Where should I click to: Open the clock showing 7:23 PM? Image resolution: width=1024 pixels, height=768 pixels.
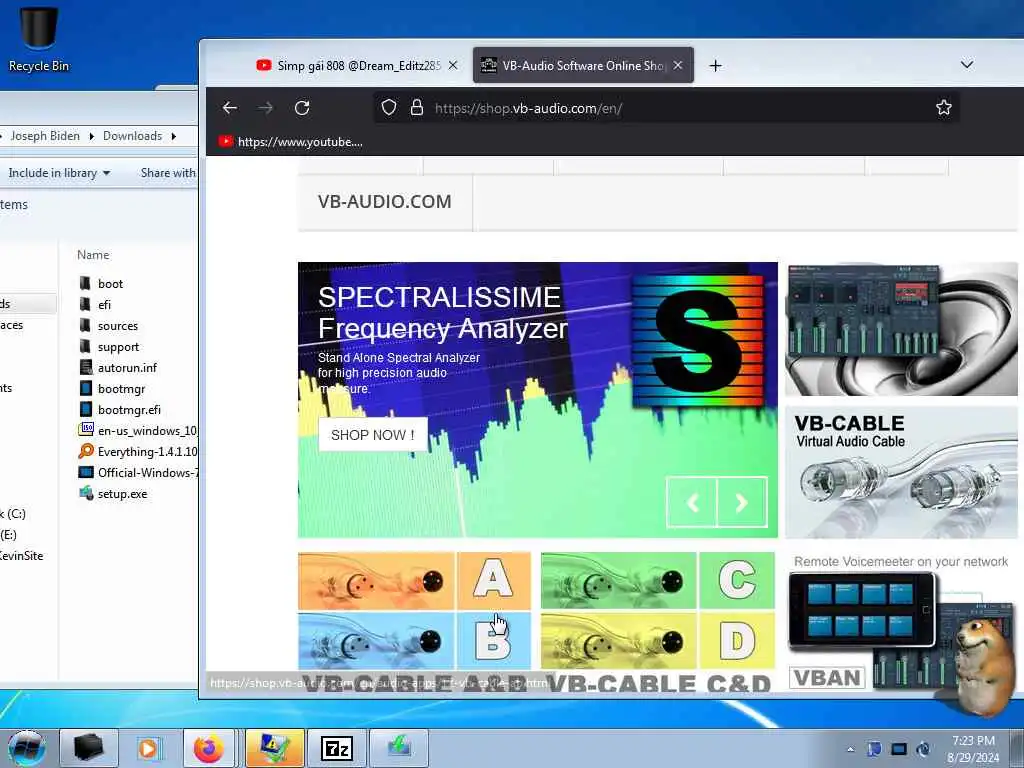[x=973, y=748]
